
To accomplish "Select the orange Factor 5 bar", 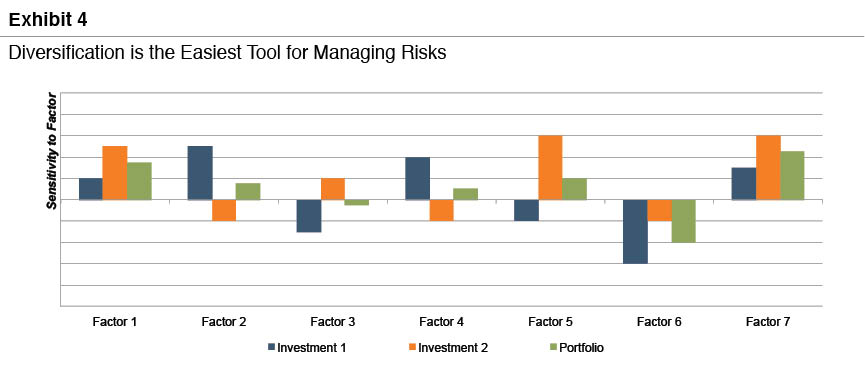I will pos(550,168).
